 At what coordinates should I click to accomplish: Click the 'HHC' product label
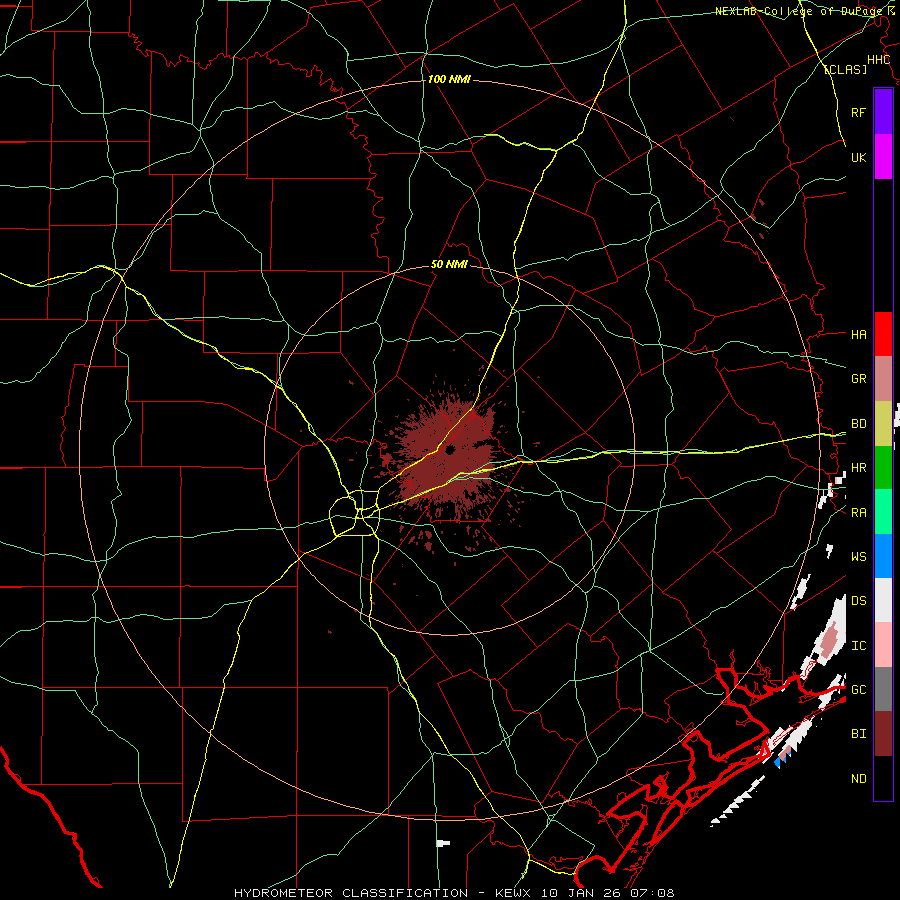878,60
